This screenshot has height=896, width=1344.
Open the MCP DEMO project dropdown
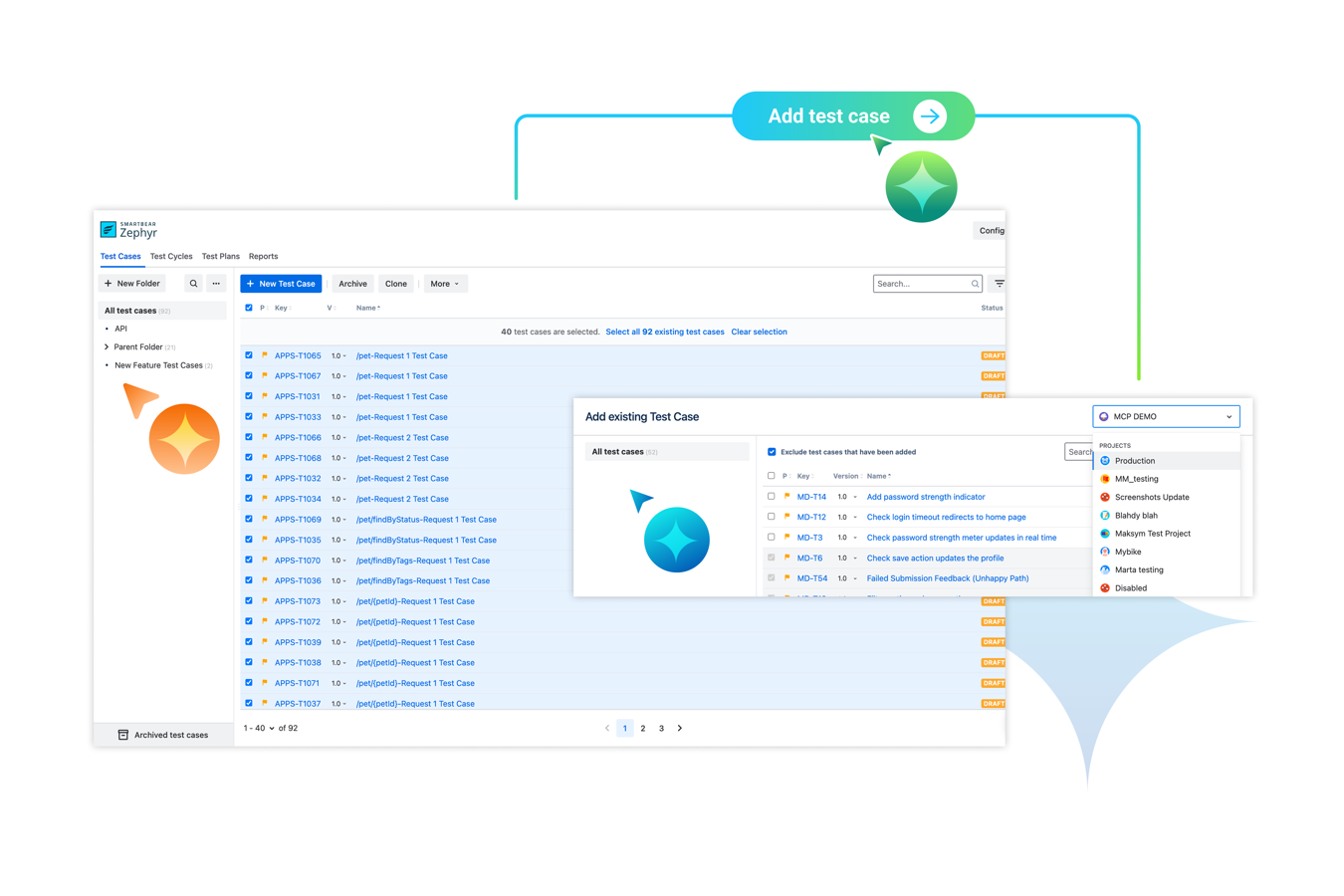click(1166, 417)
